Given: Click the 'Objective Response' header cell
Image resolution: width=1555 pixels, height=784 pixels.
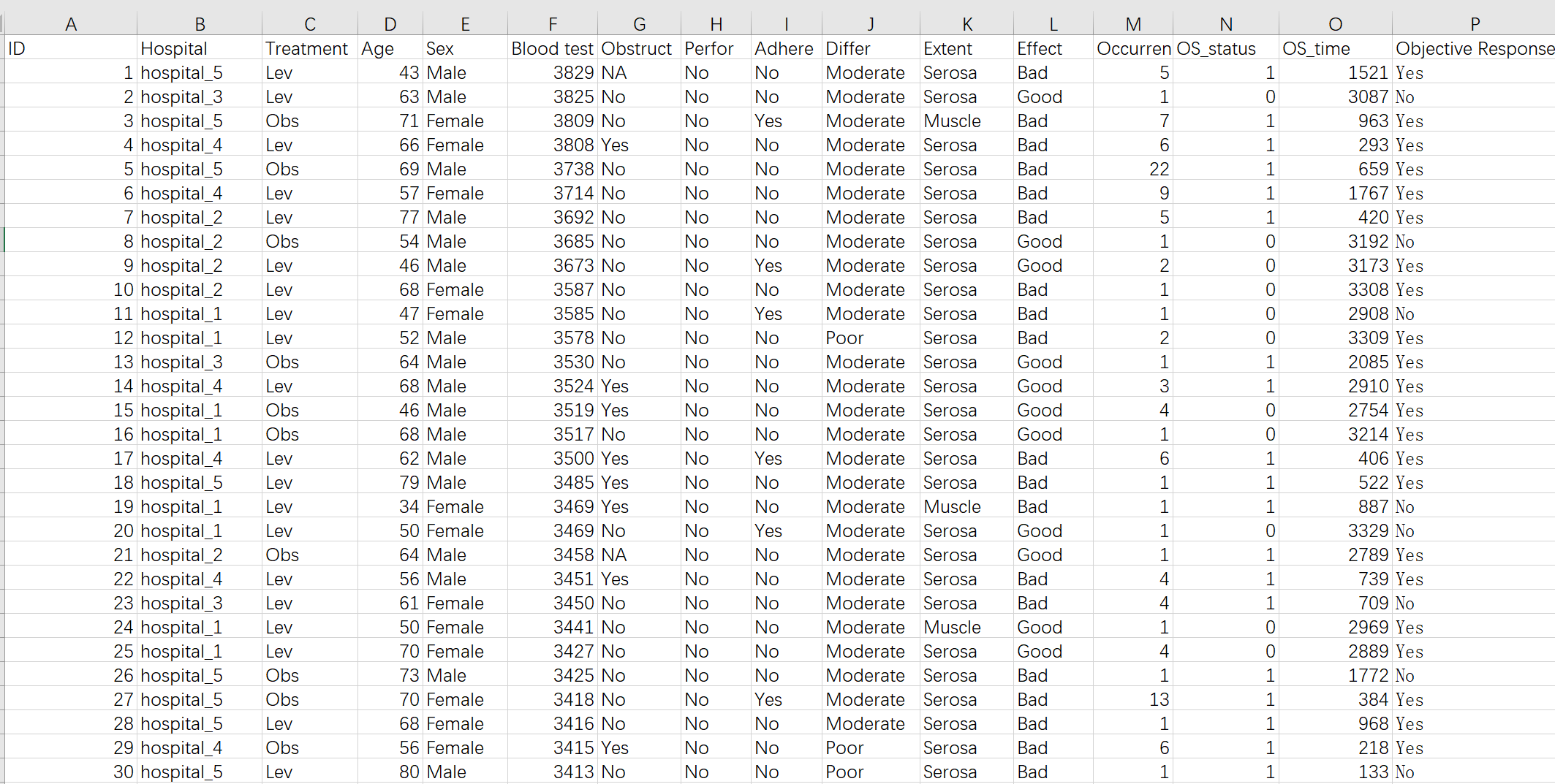Looking at the screenshot, I should click(x=1474, y=48).
